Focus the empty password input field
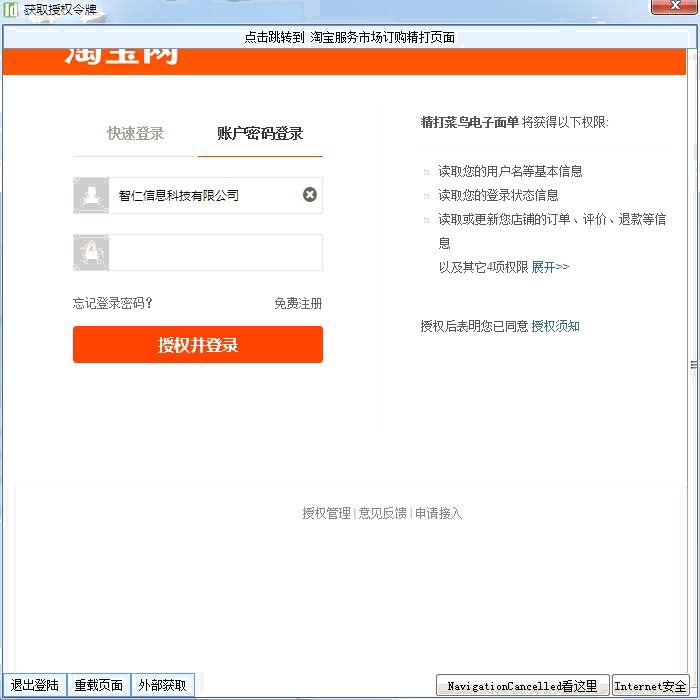Image resolution: width=700 pixels, height=700 pixels. tap(216, 252)
